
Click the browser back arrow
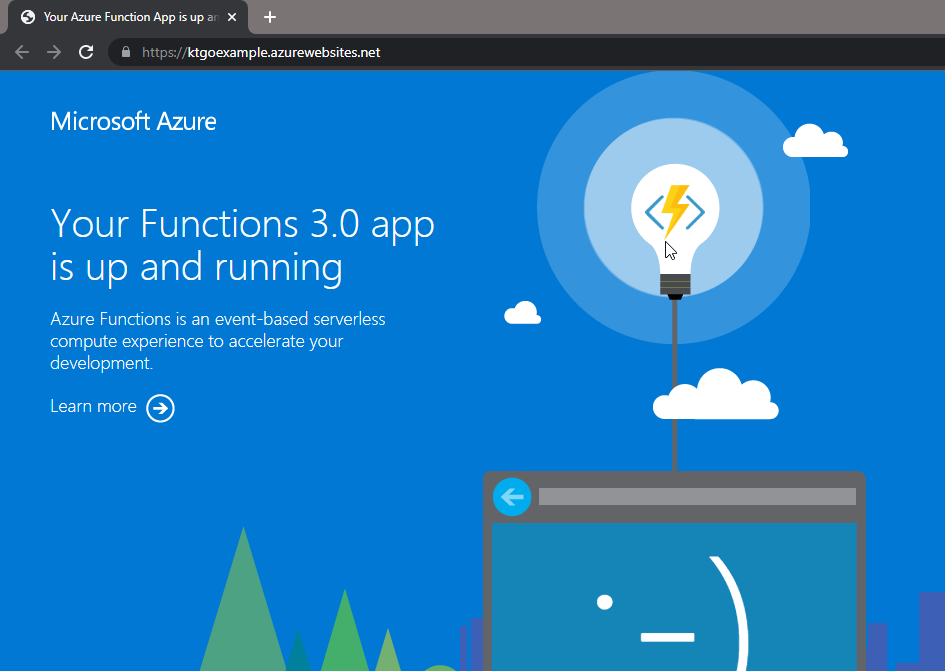(x=22, y=52)
